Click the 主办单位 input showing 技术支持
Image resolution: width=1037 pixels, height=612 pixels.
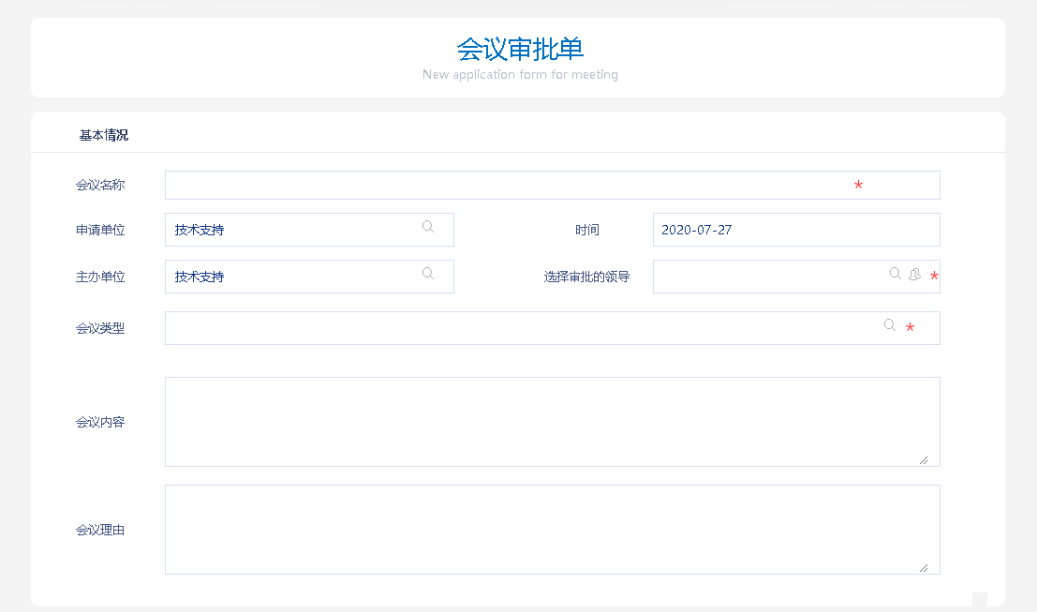(310, 277)
